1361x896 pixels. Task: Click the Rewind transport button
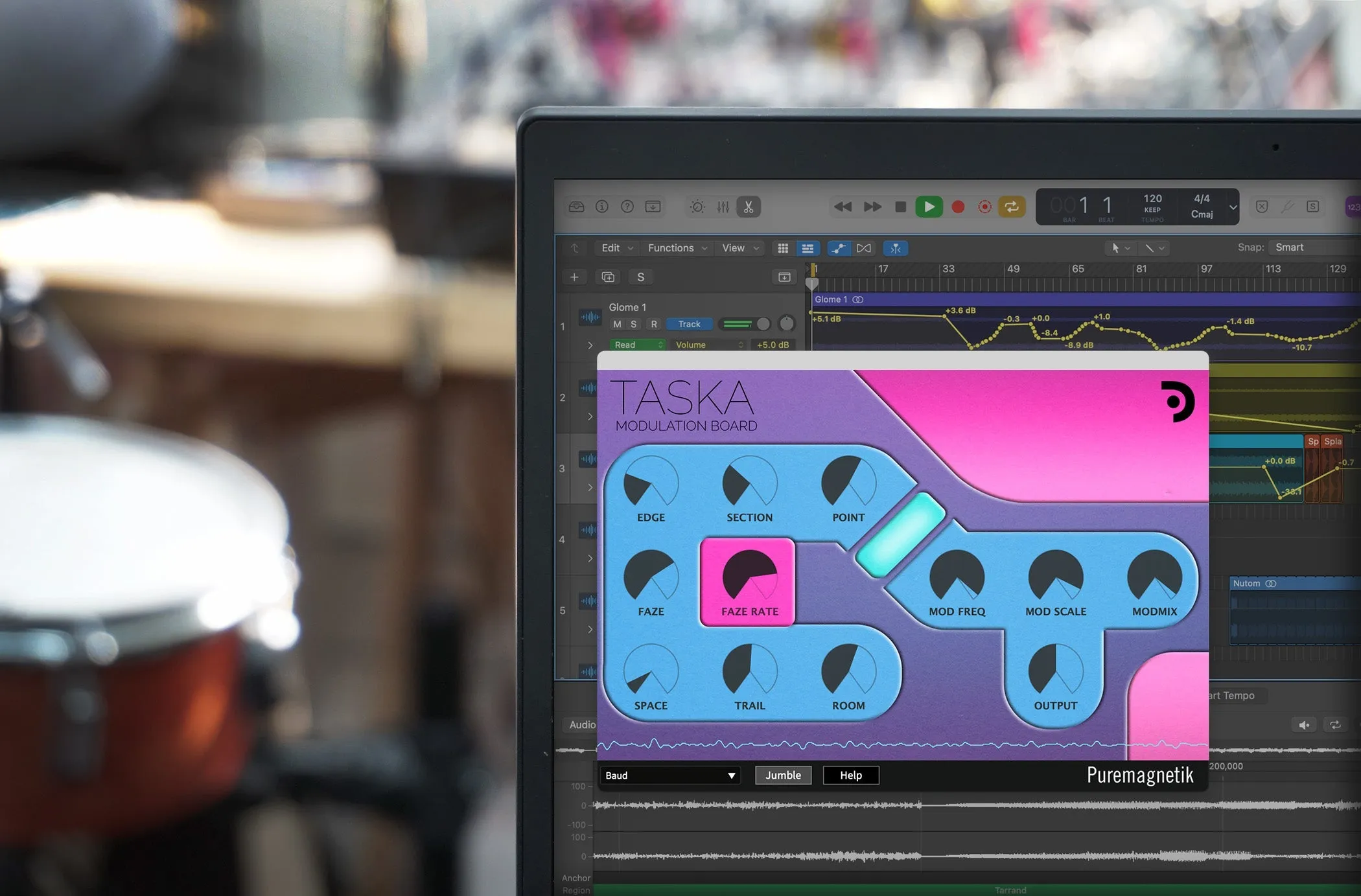click(x=843, y=207)
